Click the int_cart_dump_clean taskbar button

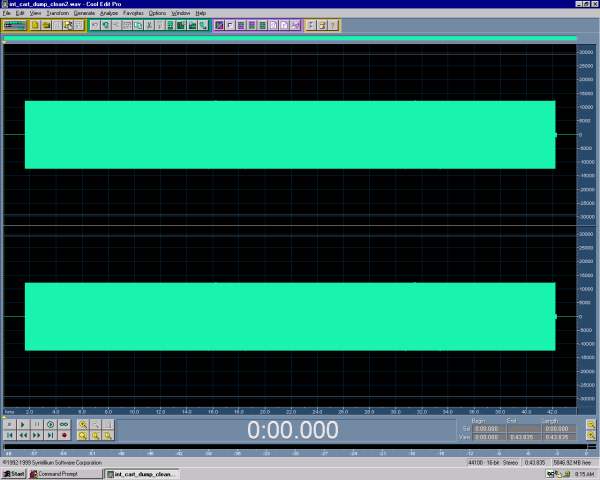[142, 474]
